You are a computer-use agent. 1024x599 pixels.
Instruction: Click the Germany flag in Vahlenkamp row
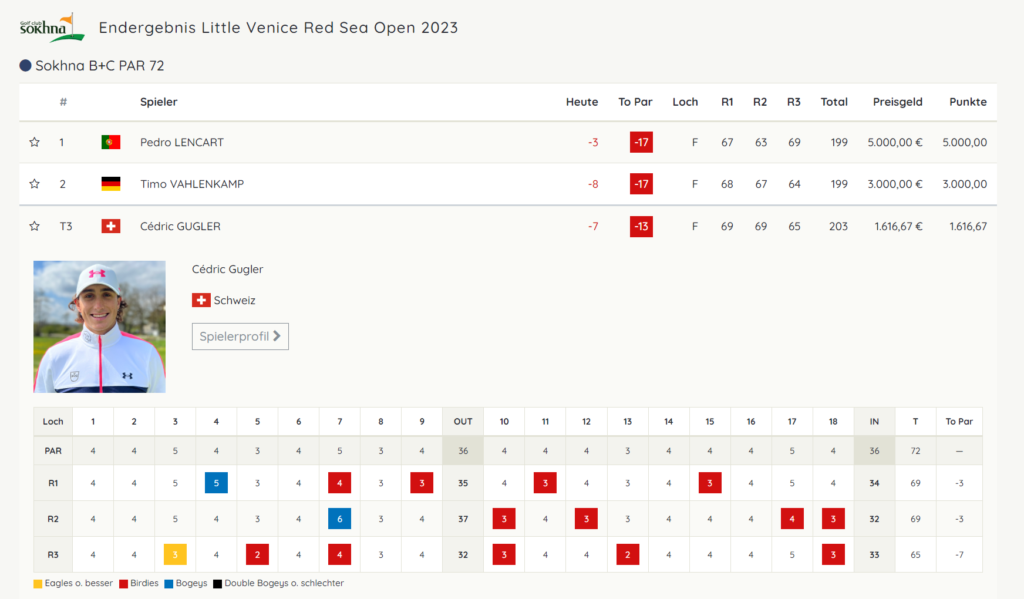(111, 184)
